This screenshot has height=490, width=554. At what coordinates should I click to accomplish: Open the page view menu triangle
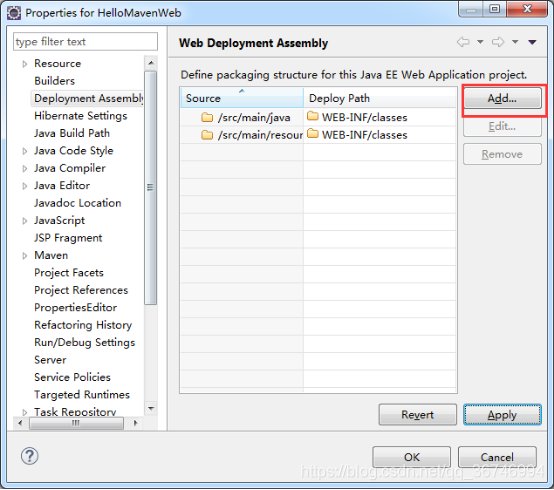[x=532, y=42]
